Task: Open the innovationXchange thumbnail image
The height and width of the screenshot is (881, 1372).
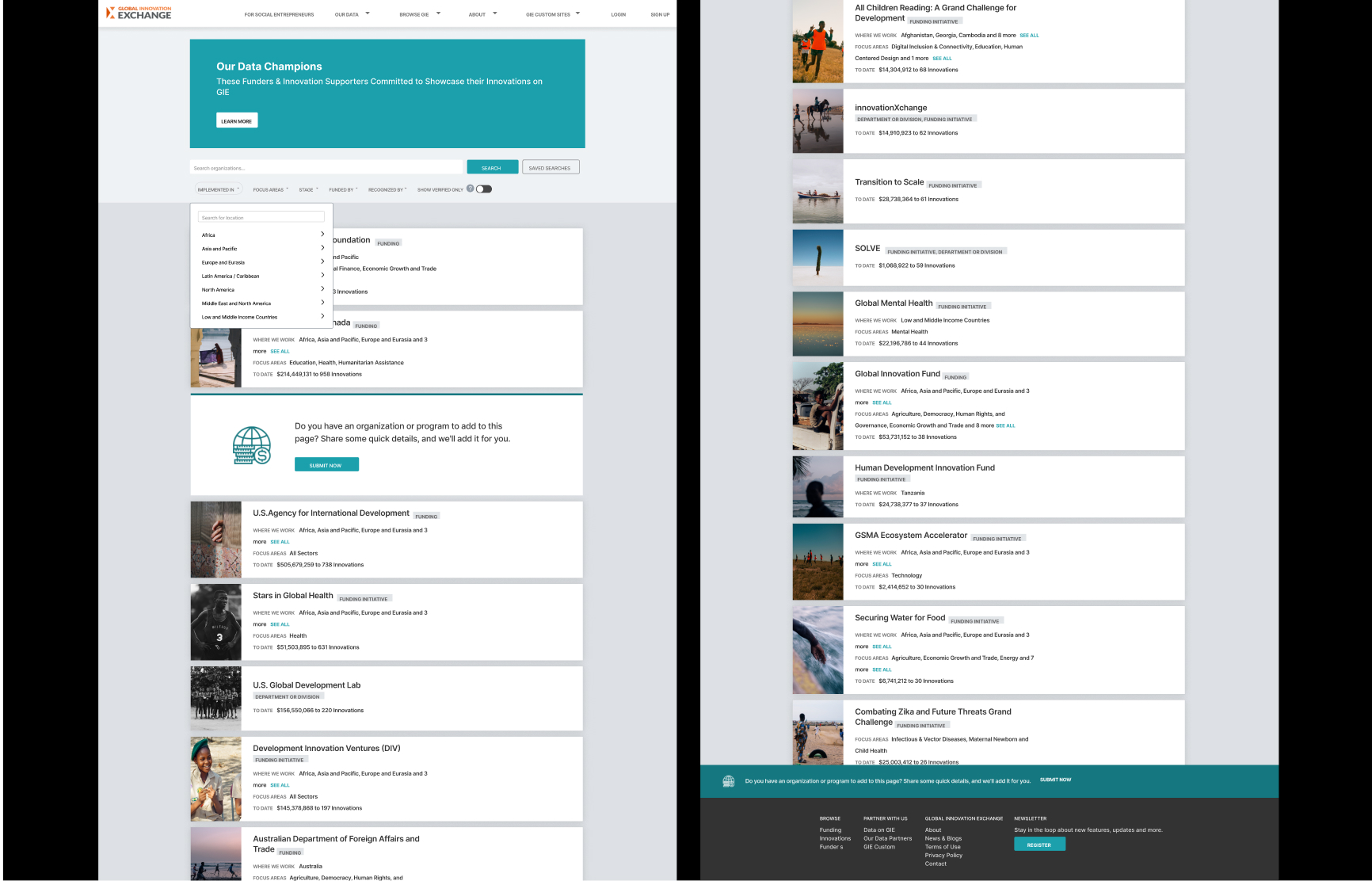Action: point(817,121)
